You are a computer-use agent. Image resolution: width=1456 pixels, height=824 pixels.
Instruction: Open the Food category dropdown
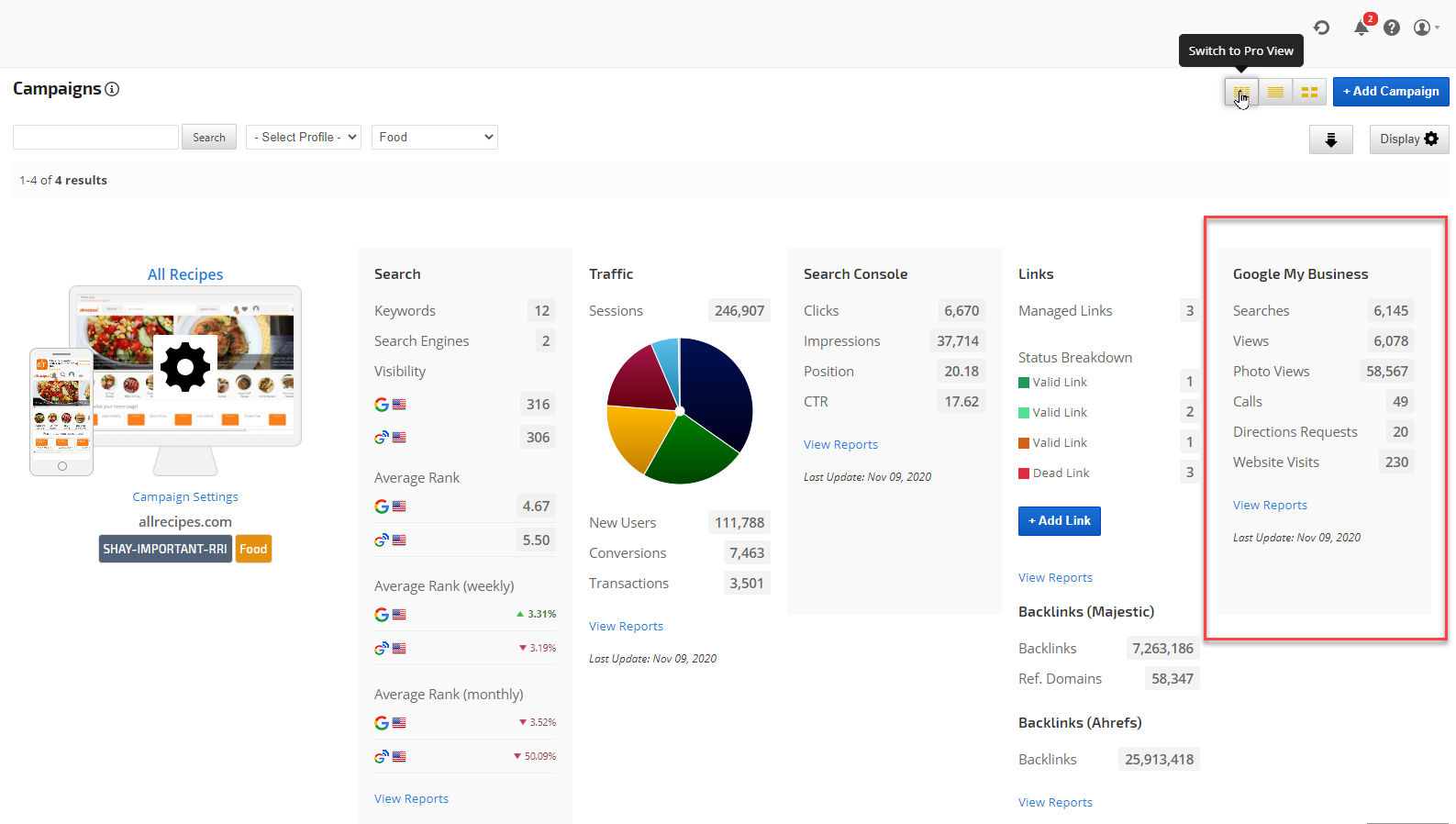[434, 138]
